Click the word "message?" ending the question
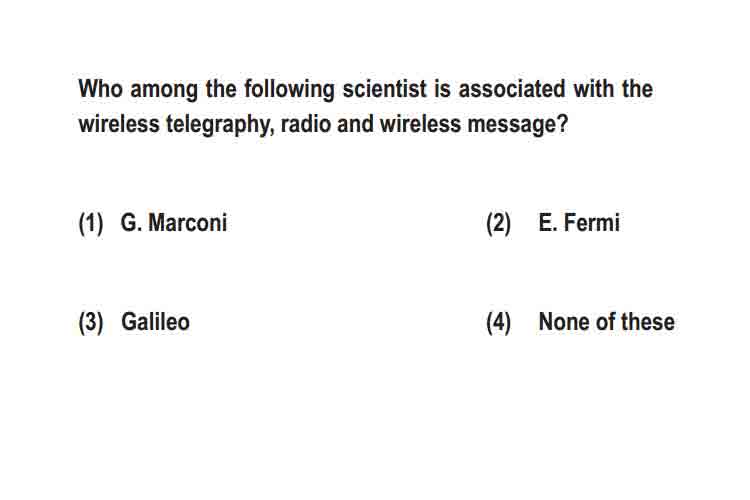This screenshot has width=750, height=500. [x=518, y=125]
